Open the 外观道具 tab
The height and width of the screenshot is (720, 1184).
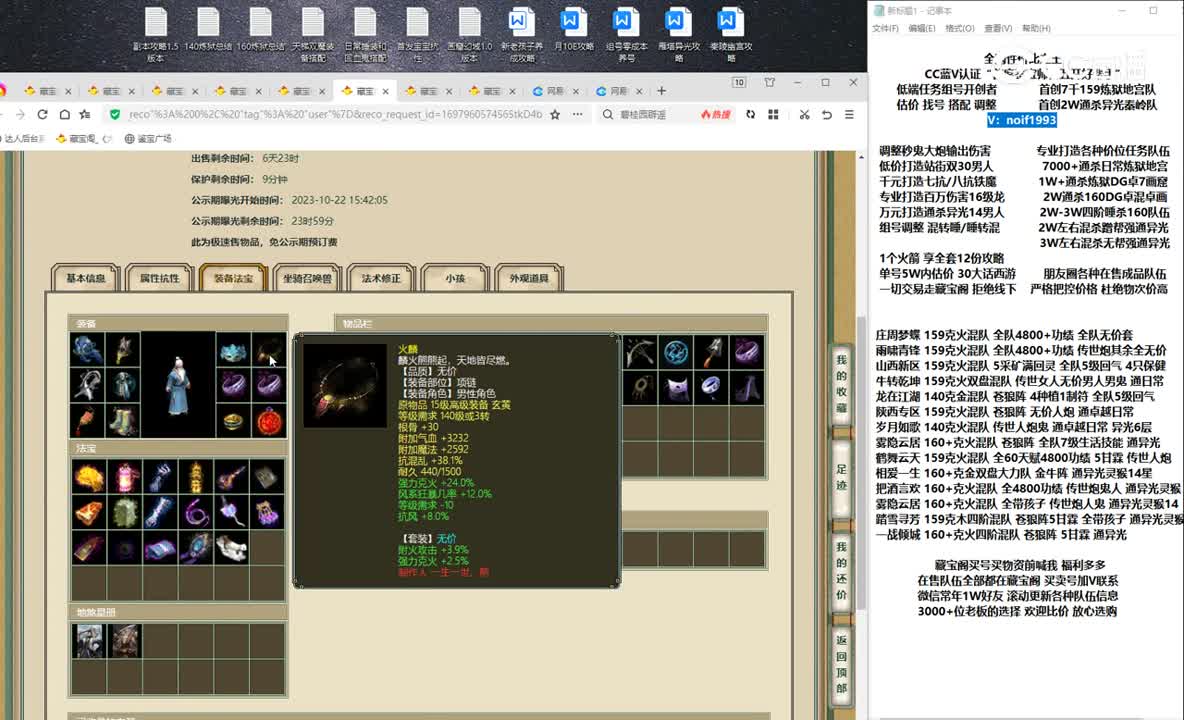pos(529,278)
